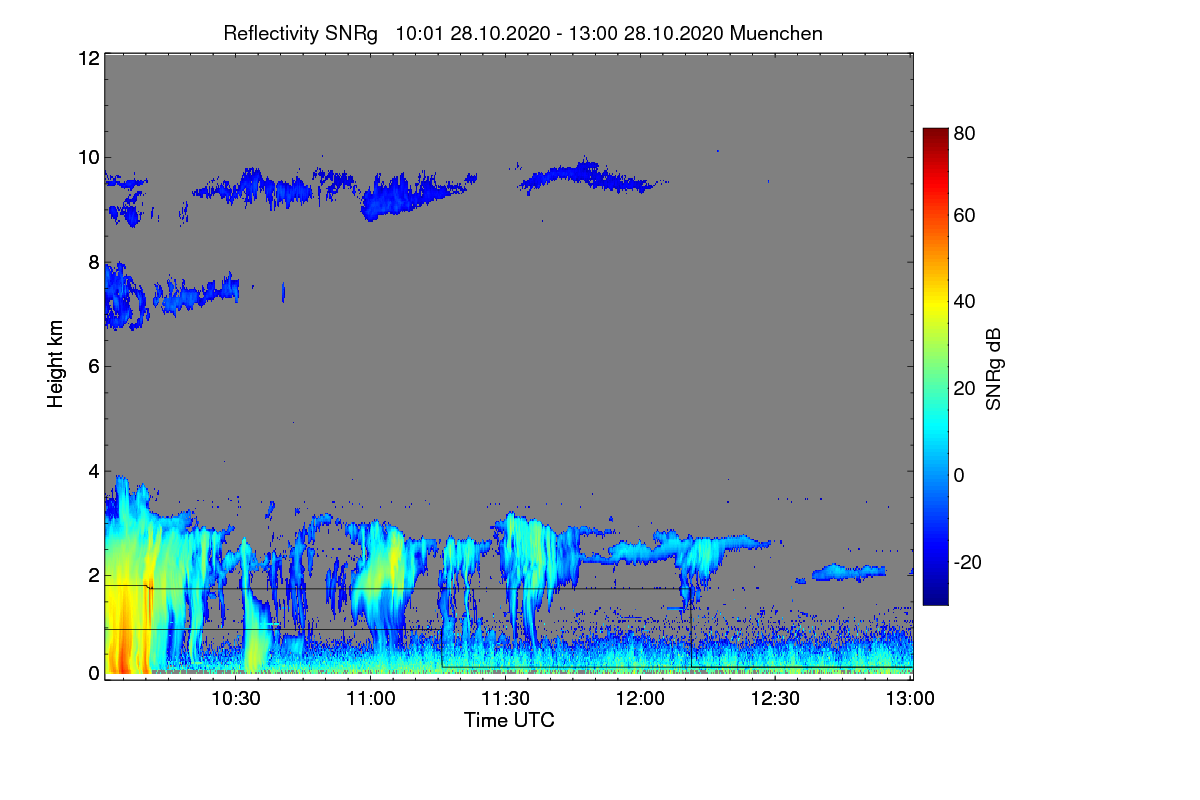Click the main reflectivity plot area
Viewport: 1200px width, 800px height.
(x=509, y=367)
